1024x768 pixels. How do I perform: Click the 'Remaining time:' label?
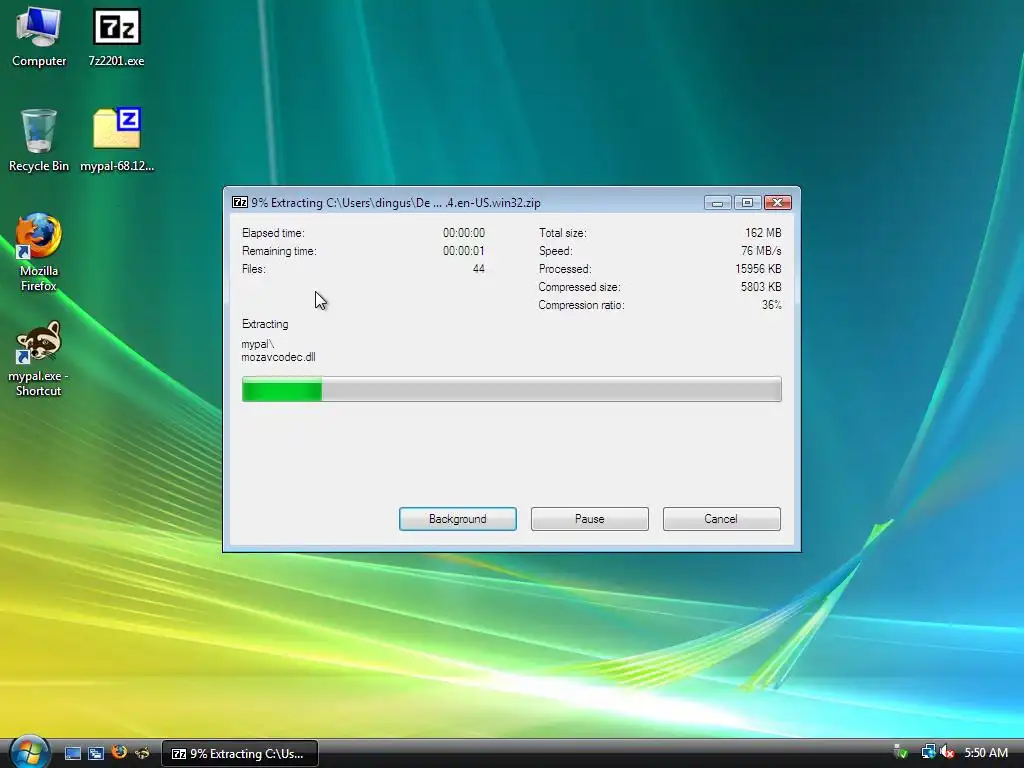[x=279, y=251]
